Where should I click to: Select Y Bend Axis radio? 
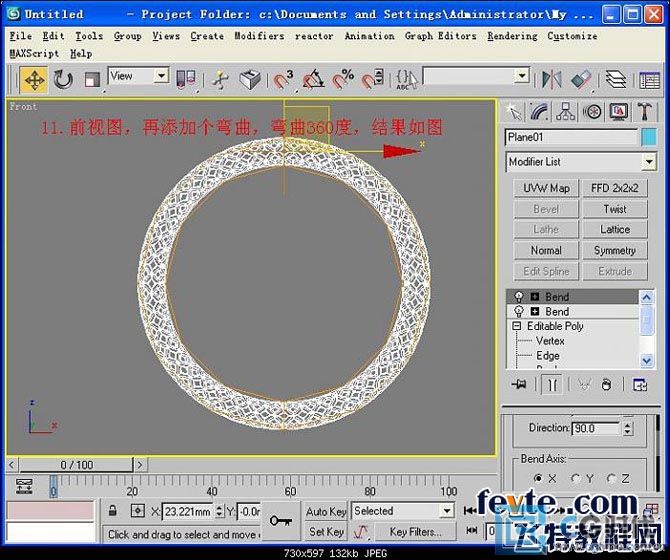click(576, 478)
